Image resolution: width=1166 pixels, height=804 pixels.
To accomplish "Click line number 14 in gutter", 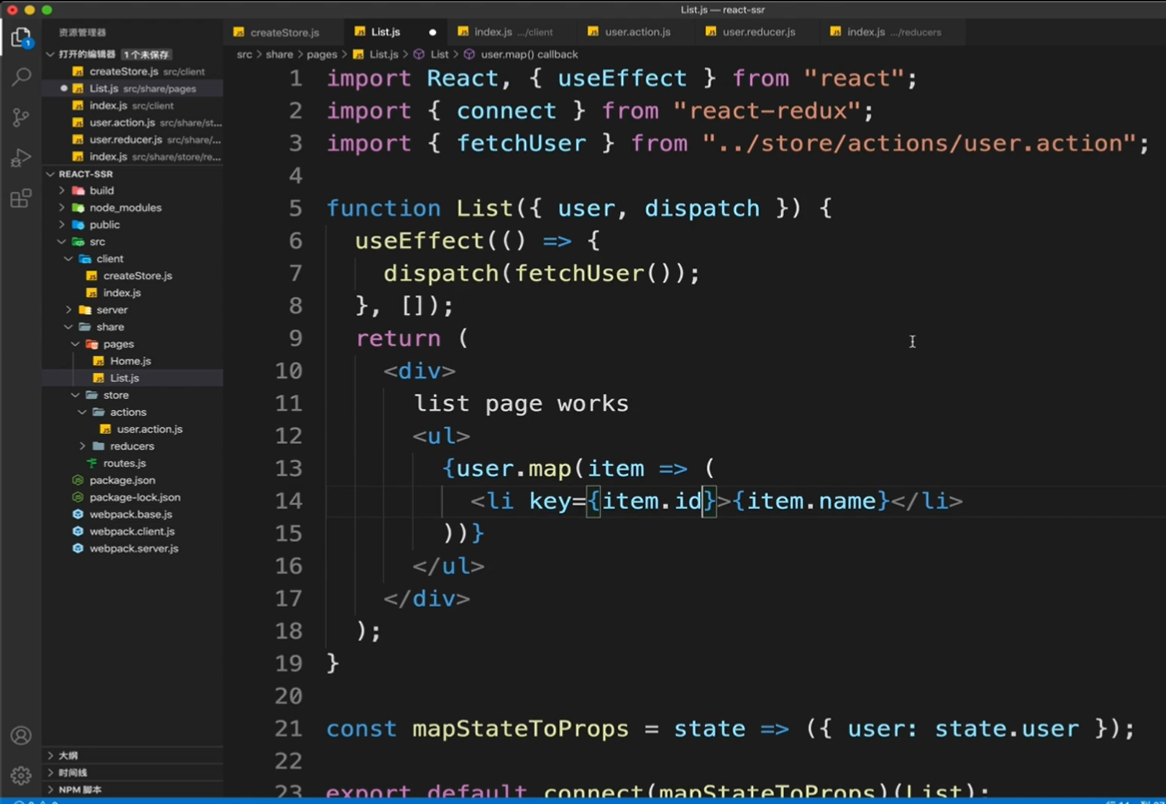I will (289, 501).
